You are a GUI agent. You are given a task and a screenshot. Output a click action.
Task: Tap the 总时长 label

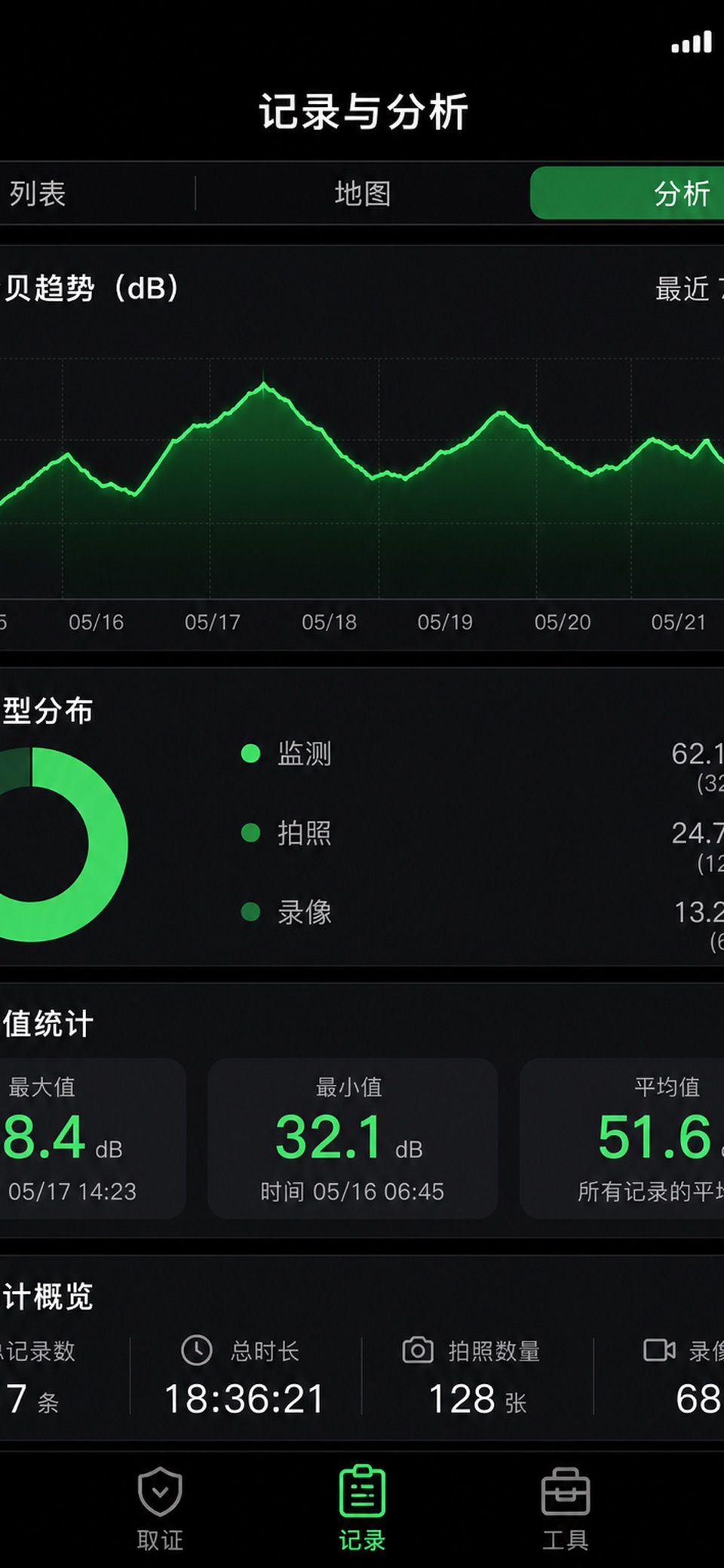point(265,1351)
